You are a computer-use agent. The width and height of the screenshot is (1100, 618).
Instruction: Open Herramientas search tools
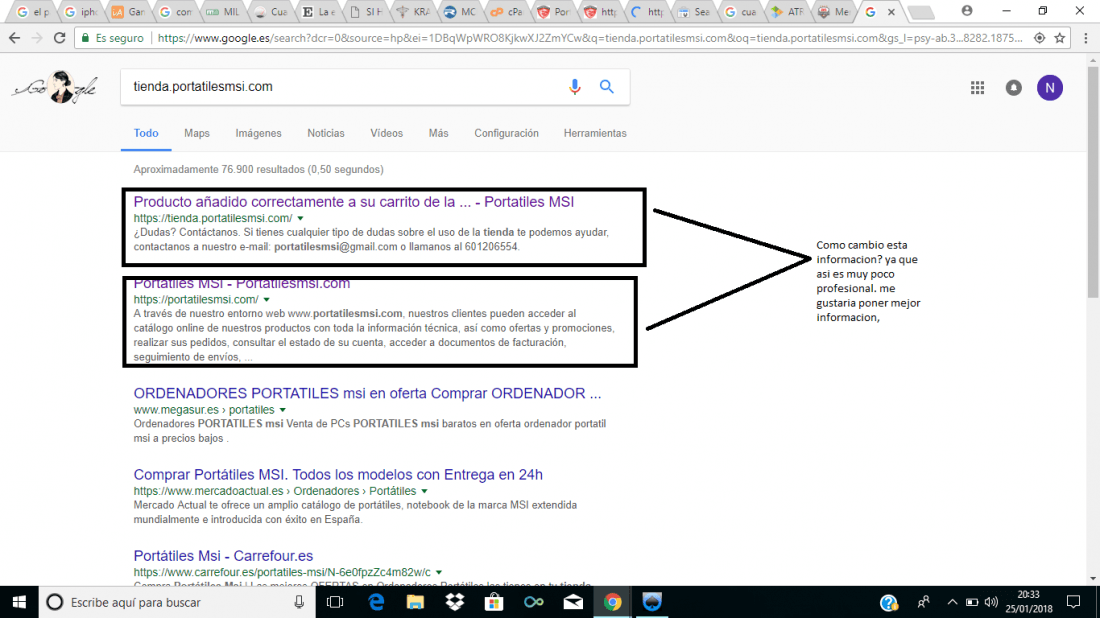[595, 133]
